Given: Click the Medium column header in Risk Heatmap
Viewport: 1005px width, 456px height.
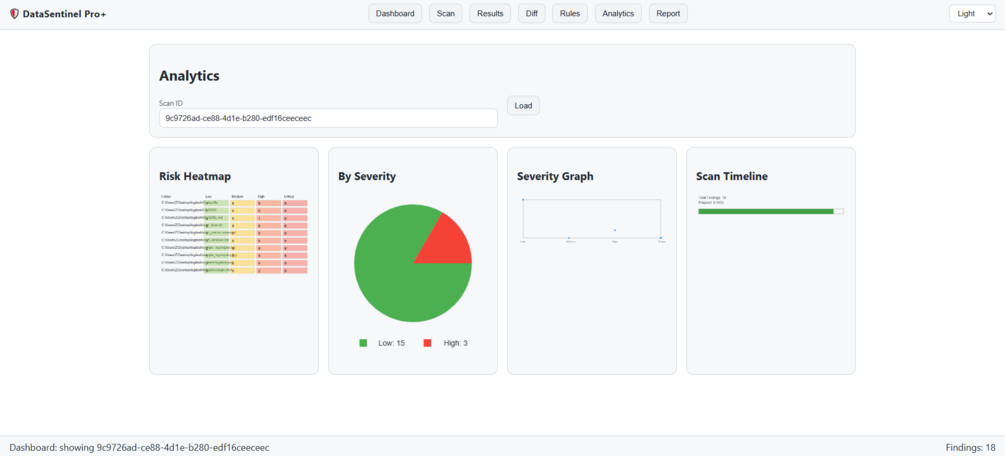Looking at the screenshot, I should coord(237,196).
